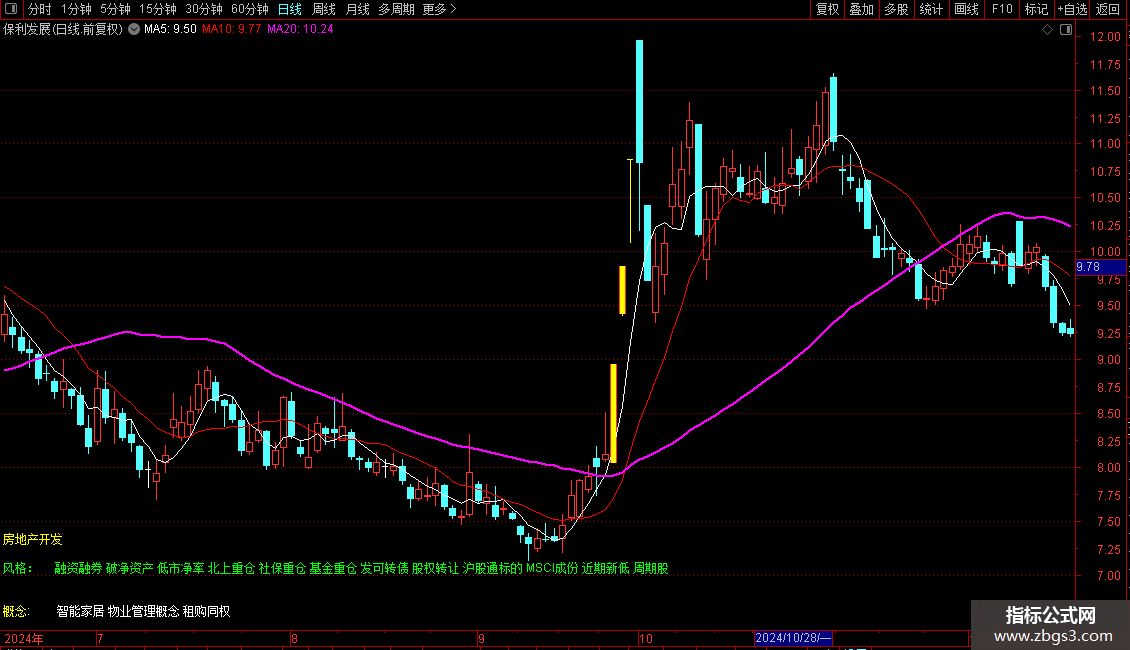
Task: Select the 15分钟 period tab
Action: pyautogui.click(x=158, y=9)
